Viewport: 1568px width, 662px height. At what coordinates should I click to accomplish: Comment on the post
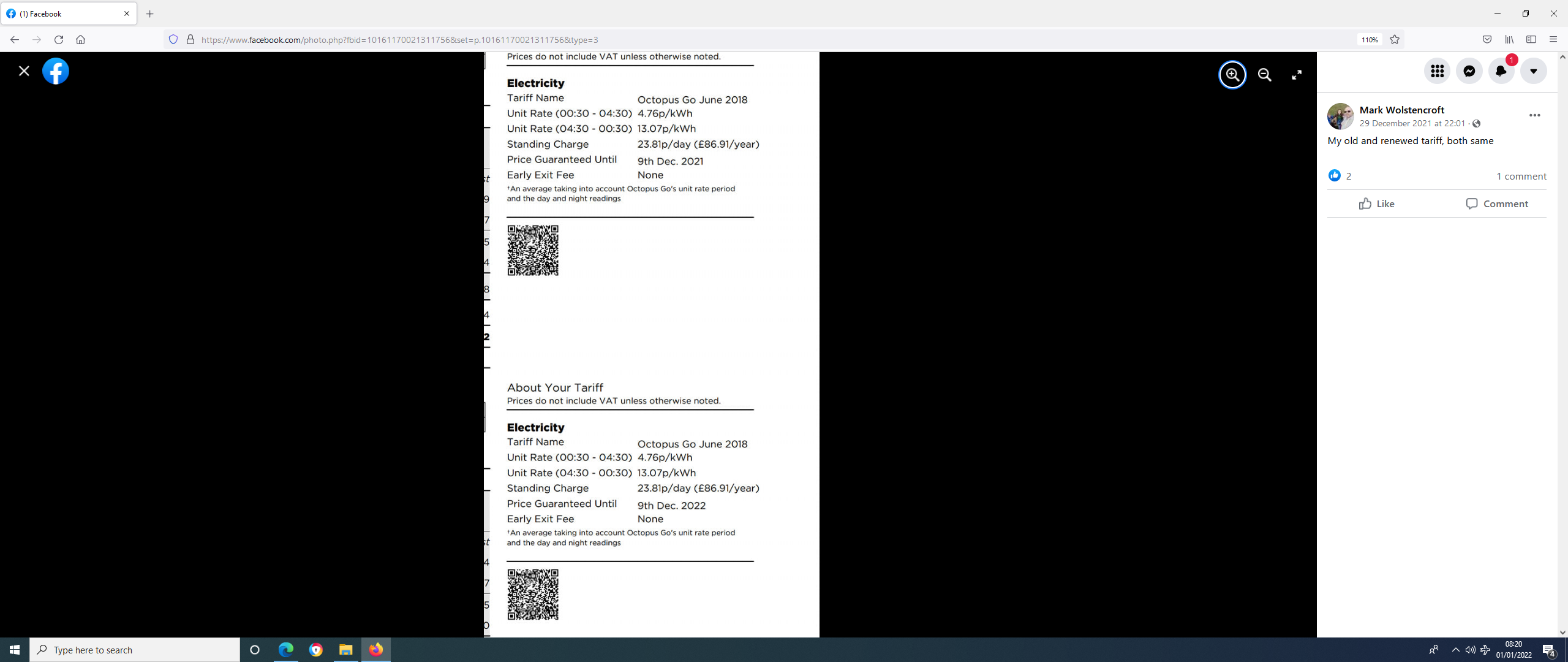point(1496,204)
